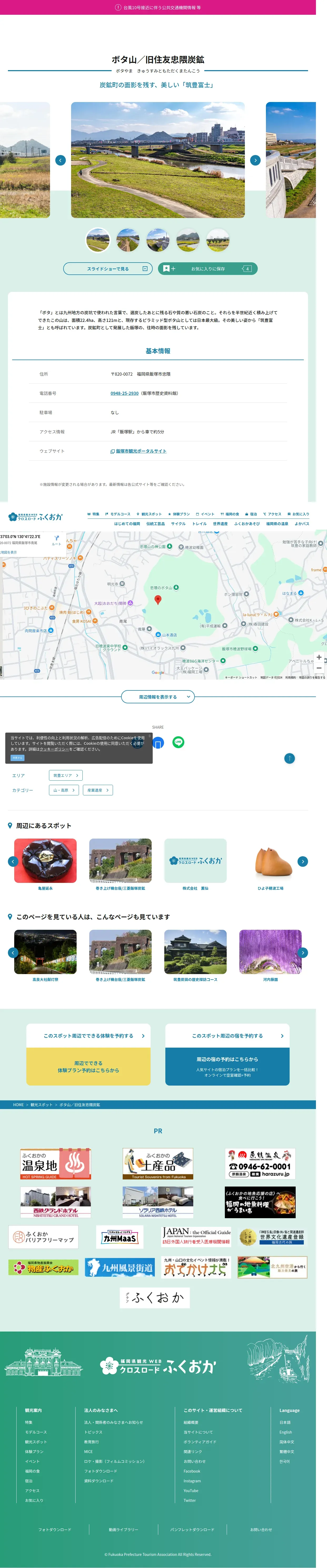
Task: Select fifth circular photo thumbnail
Action: (x=217, y=240)
